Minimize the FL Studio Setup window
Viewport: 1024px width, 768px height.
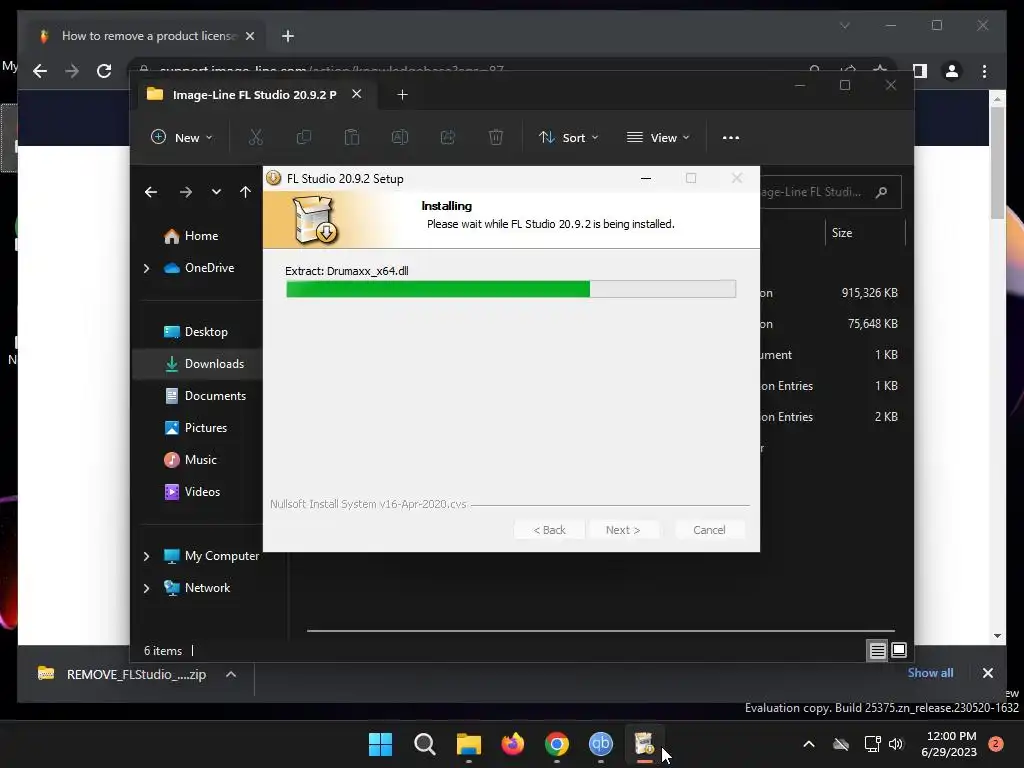[646, 178]
